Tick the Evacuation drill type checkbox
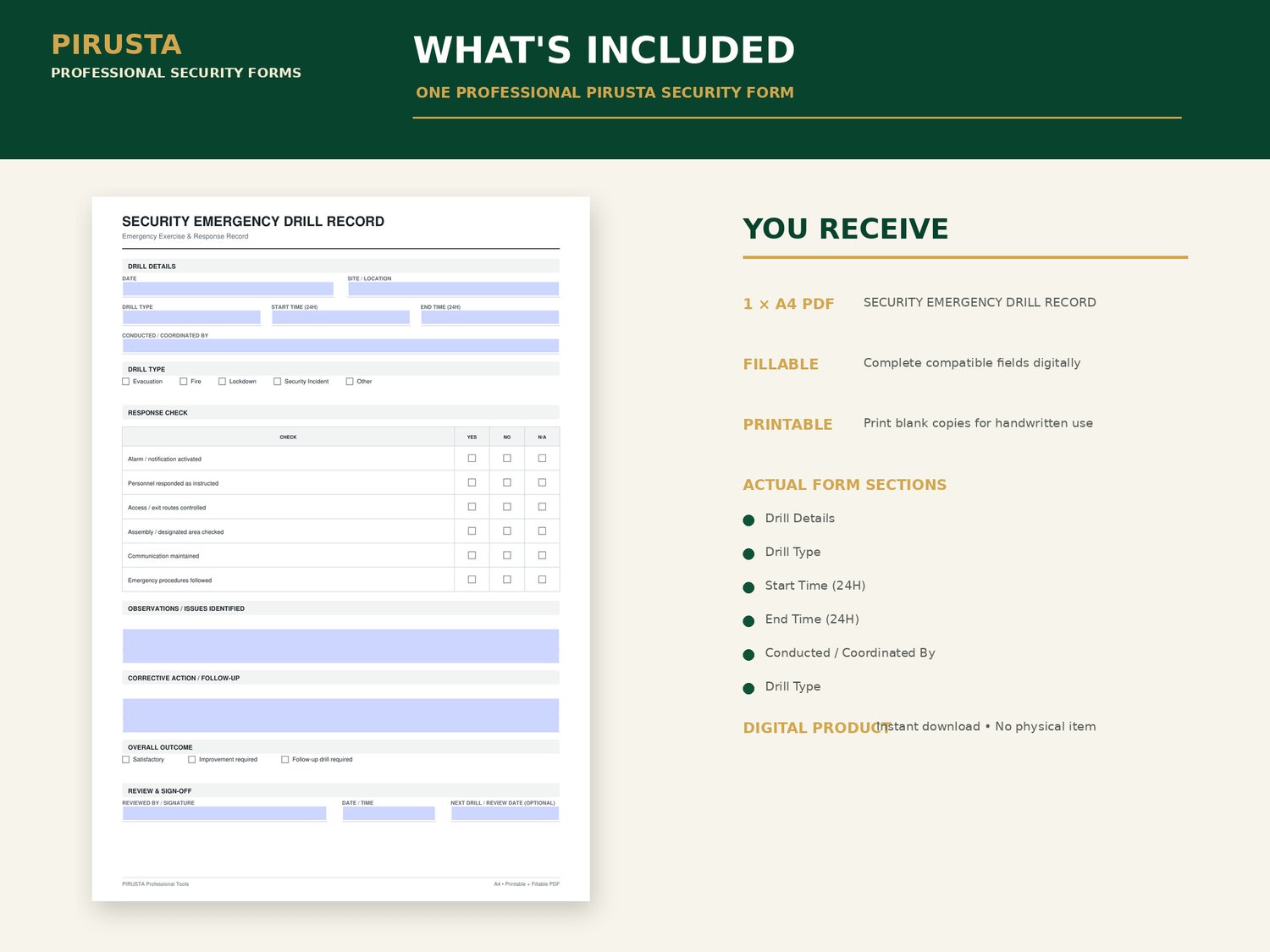Image resolution: width=1270 pixels, height=952 pixels. [x=126, y=382]
